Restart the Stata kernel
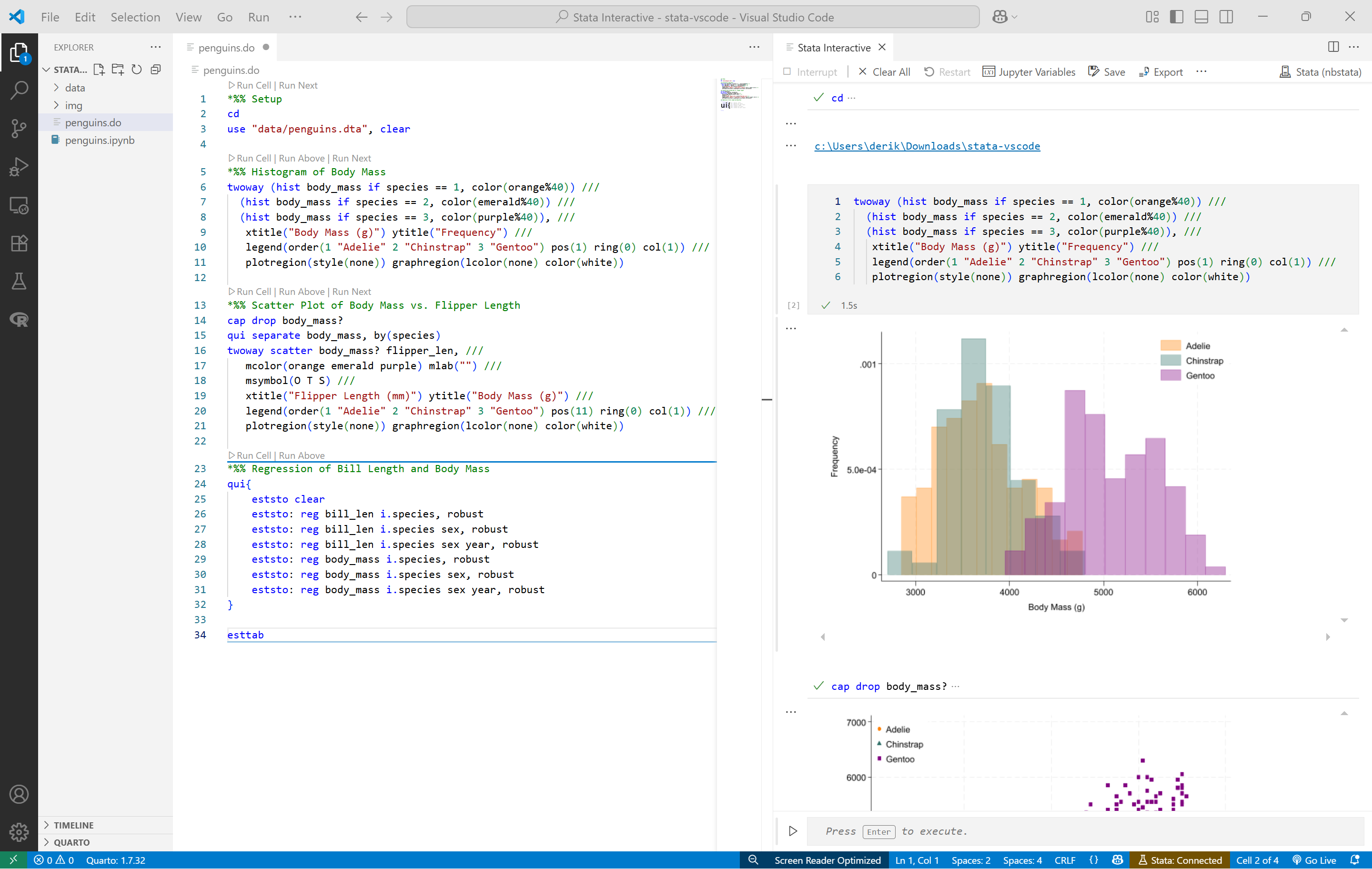The width and height of the screenshot is (1372, 869). [947, 72]
